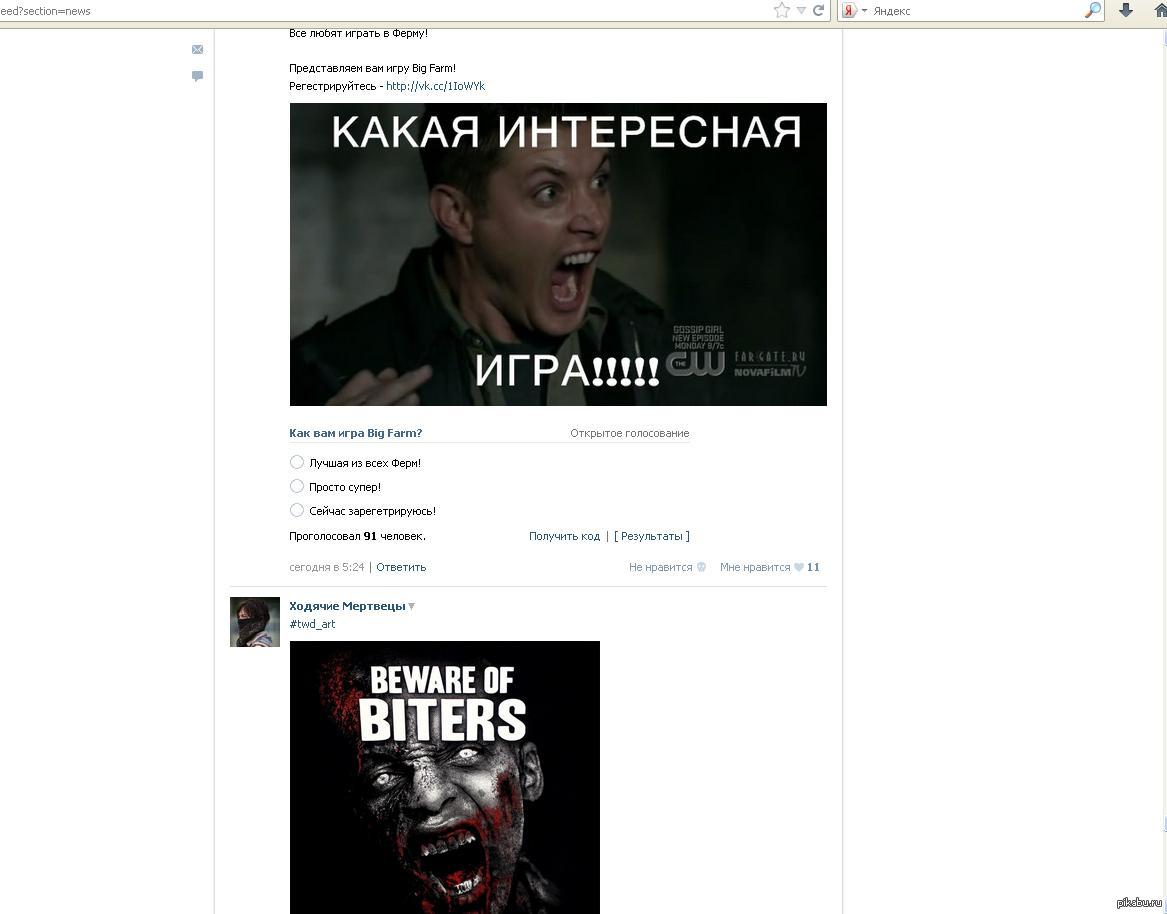Show poll 'Результаты'
1167x914 pixels.
[x=651, y=536]
